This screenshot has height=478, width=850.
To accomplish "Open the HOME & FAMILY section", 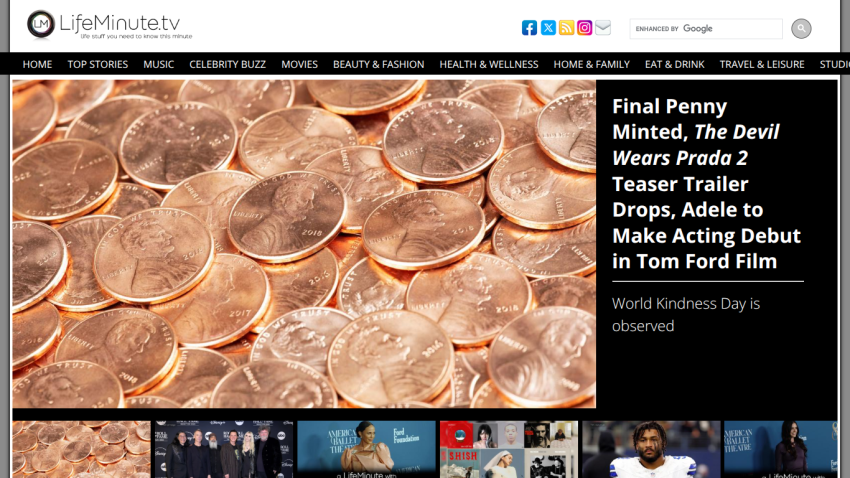I will [591, 64].
